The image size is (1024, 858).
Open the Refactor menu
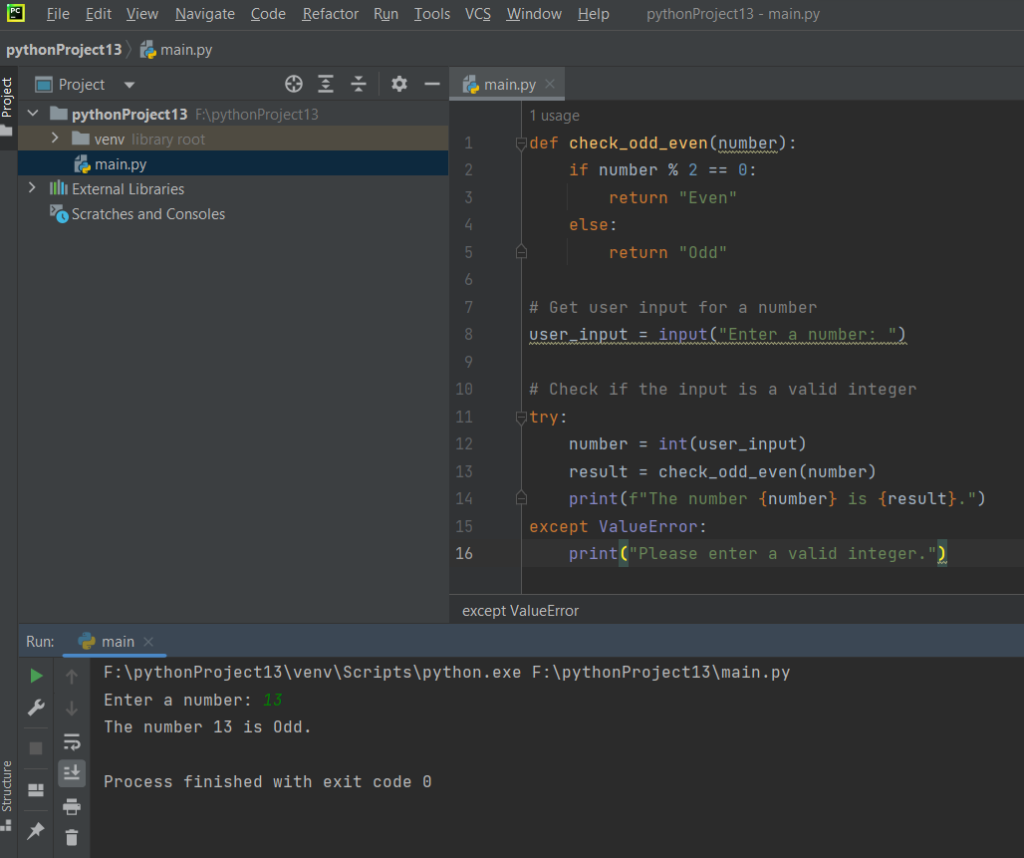pyautogui.click(x=330, y=14)
